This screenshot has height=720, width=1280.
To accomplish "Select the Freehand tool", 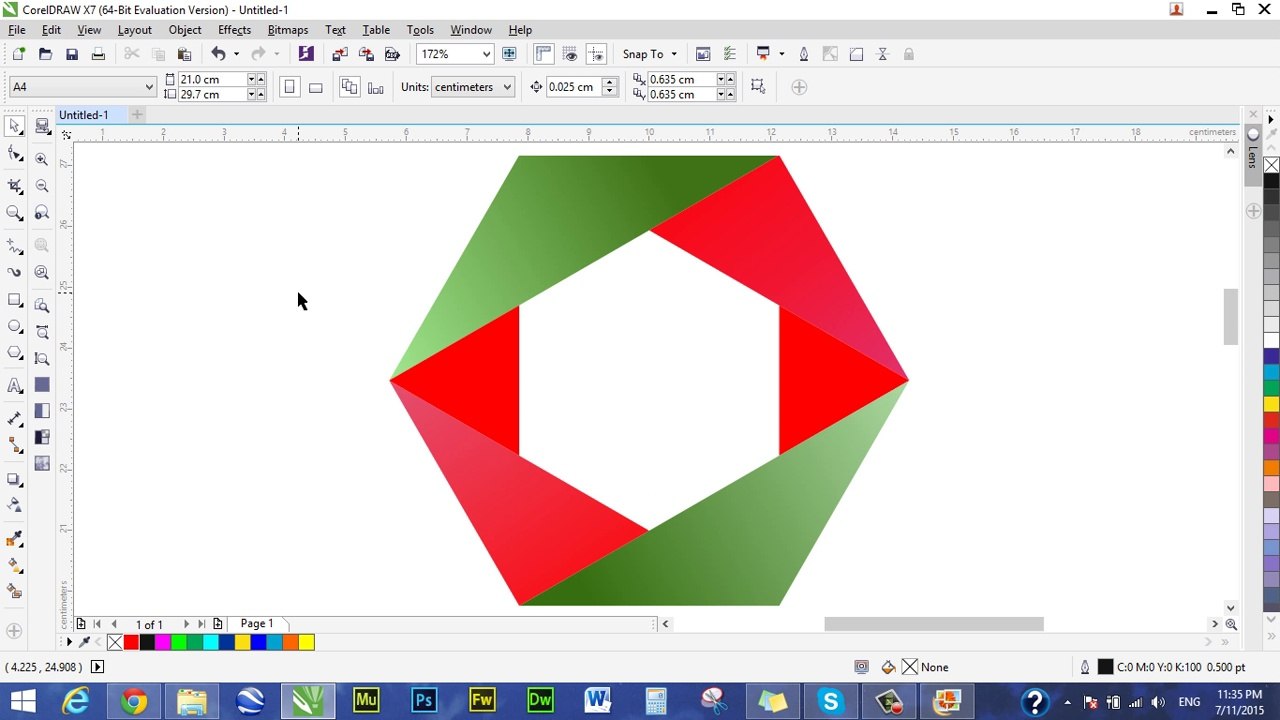I will [14, 246].
